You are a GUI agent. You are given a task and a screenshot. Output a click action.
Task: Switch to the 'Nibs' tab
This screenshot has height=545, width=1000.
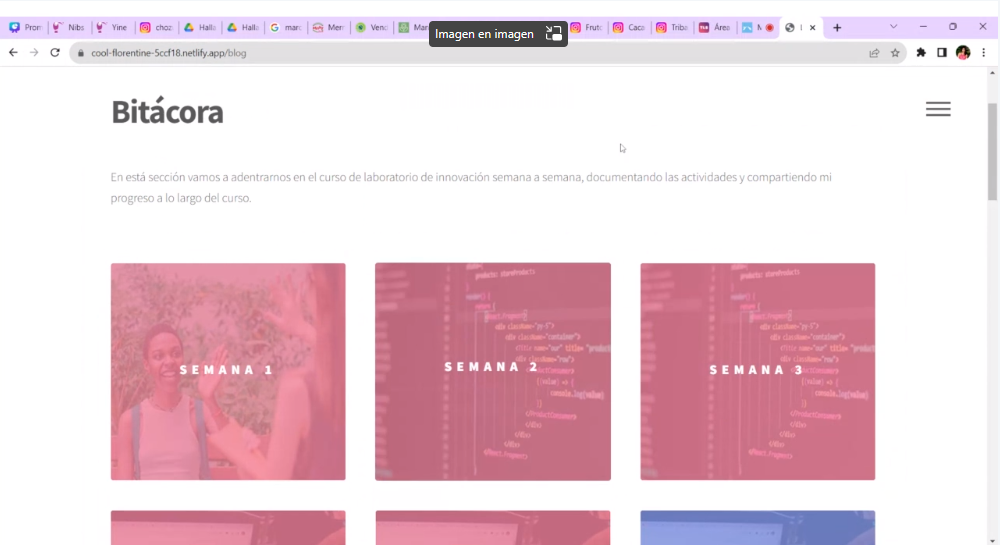click(x=69, y=27)
